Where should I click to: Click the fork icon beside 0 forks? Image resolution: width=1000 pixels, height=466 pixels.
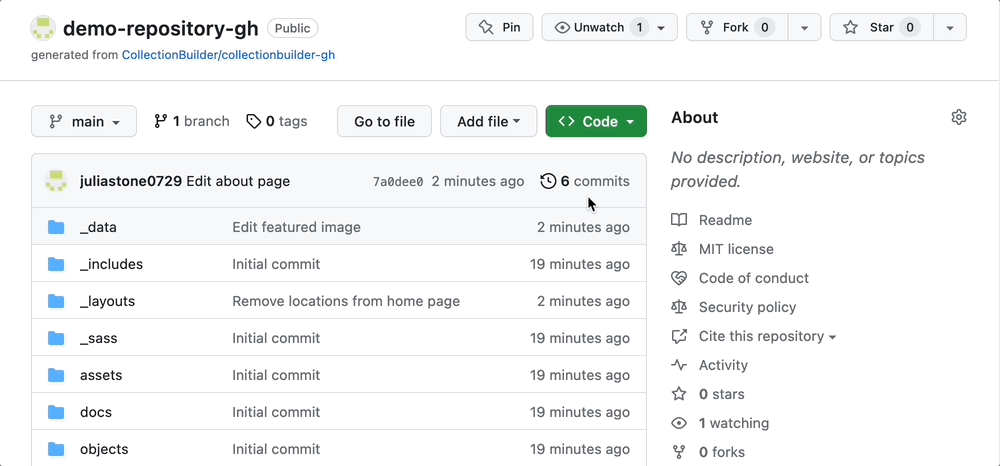pyautogui.click(x=679, y=452)
